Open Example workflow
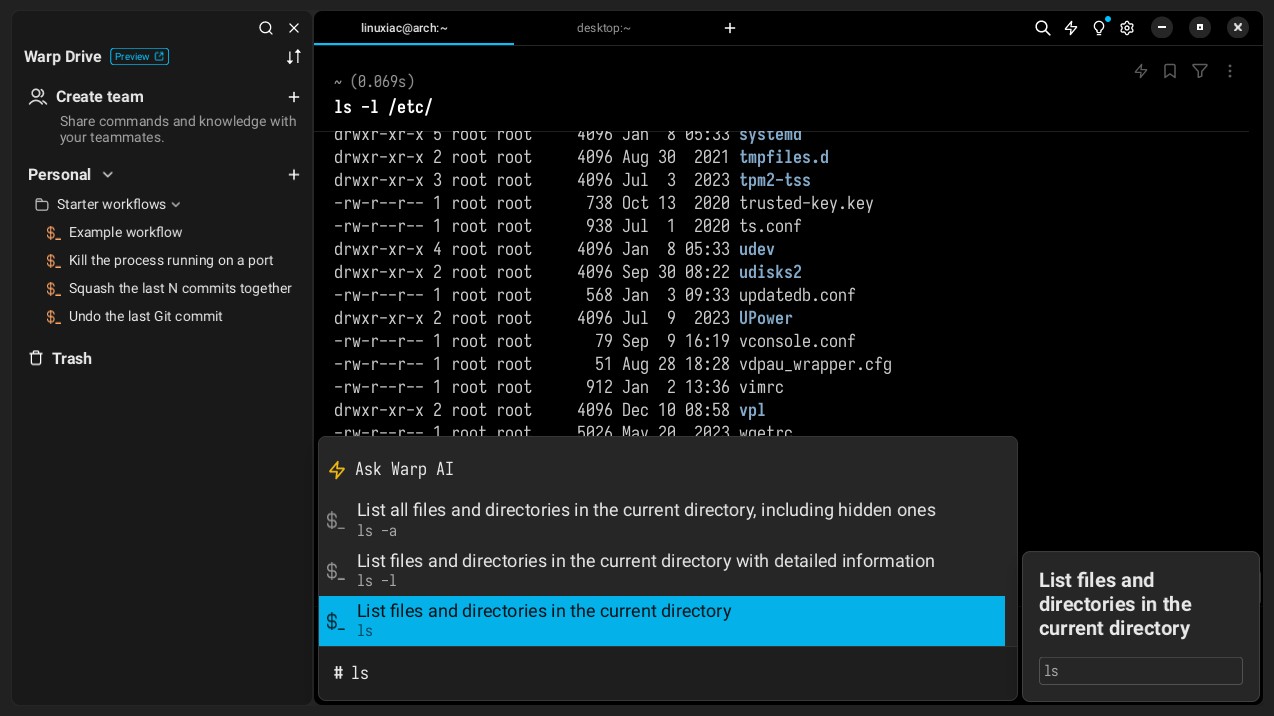Viewport: 1274px width, 716px height. (x=125, y=232)
